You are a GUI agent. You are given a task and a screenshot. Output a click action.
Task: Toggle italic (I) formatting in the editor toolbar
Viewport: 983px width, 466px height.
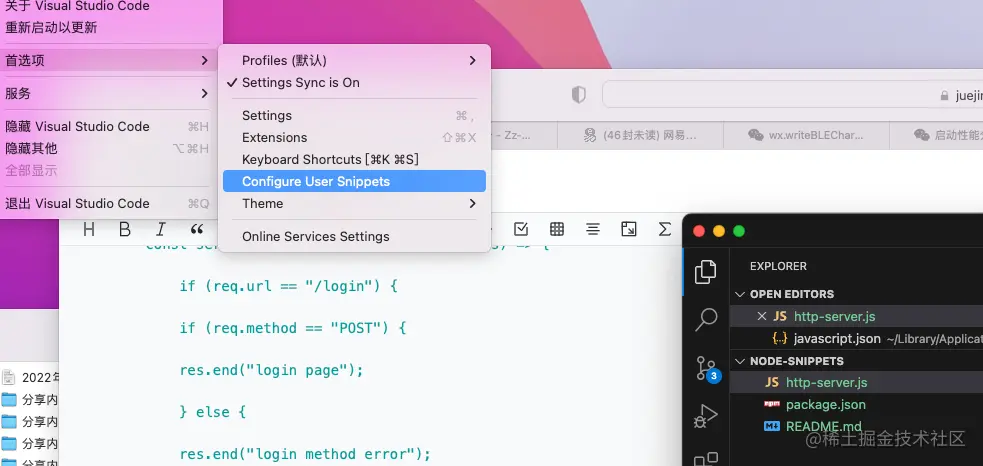[161, 230]
